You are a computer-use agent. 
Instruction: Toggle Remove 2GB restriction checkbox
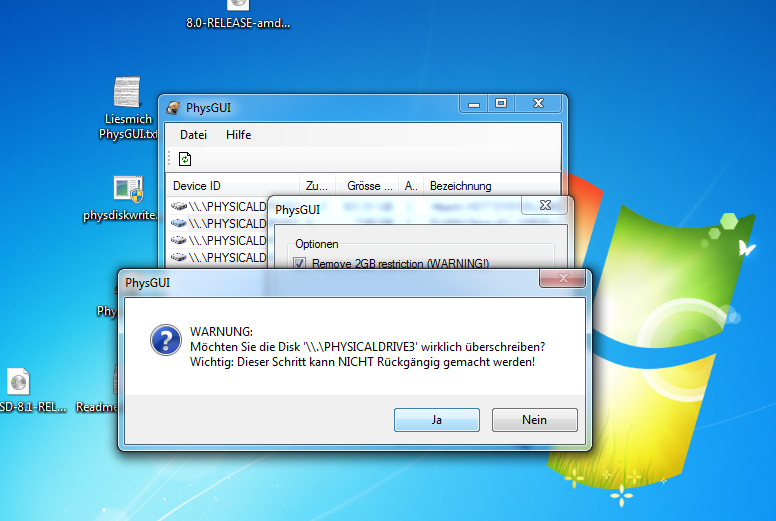pyautogui.click(x=299, y=263)
